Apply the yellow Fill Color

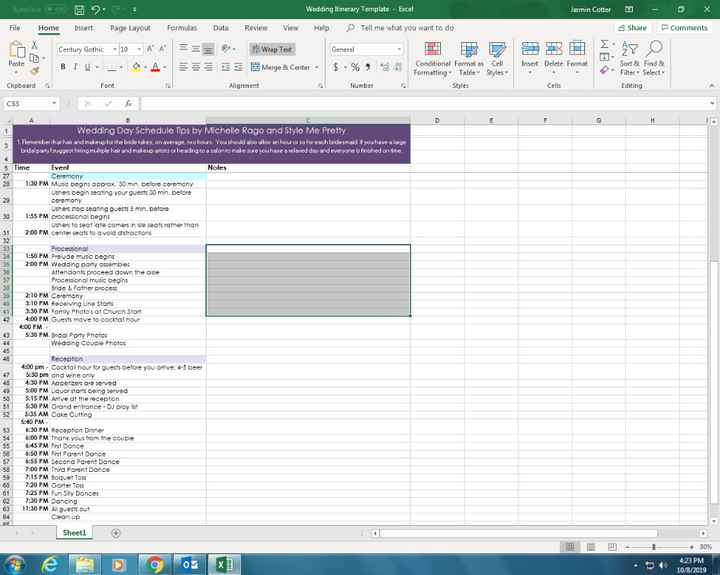[x=136, y=68]
